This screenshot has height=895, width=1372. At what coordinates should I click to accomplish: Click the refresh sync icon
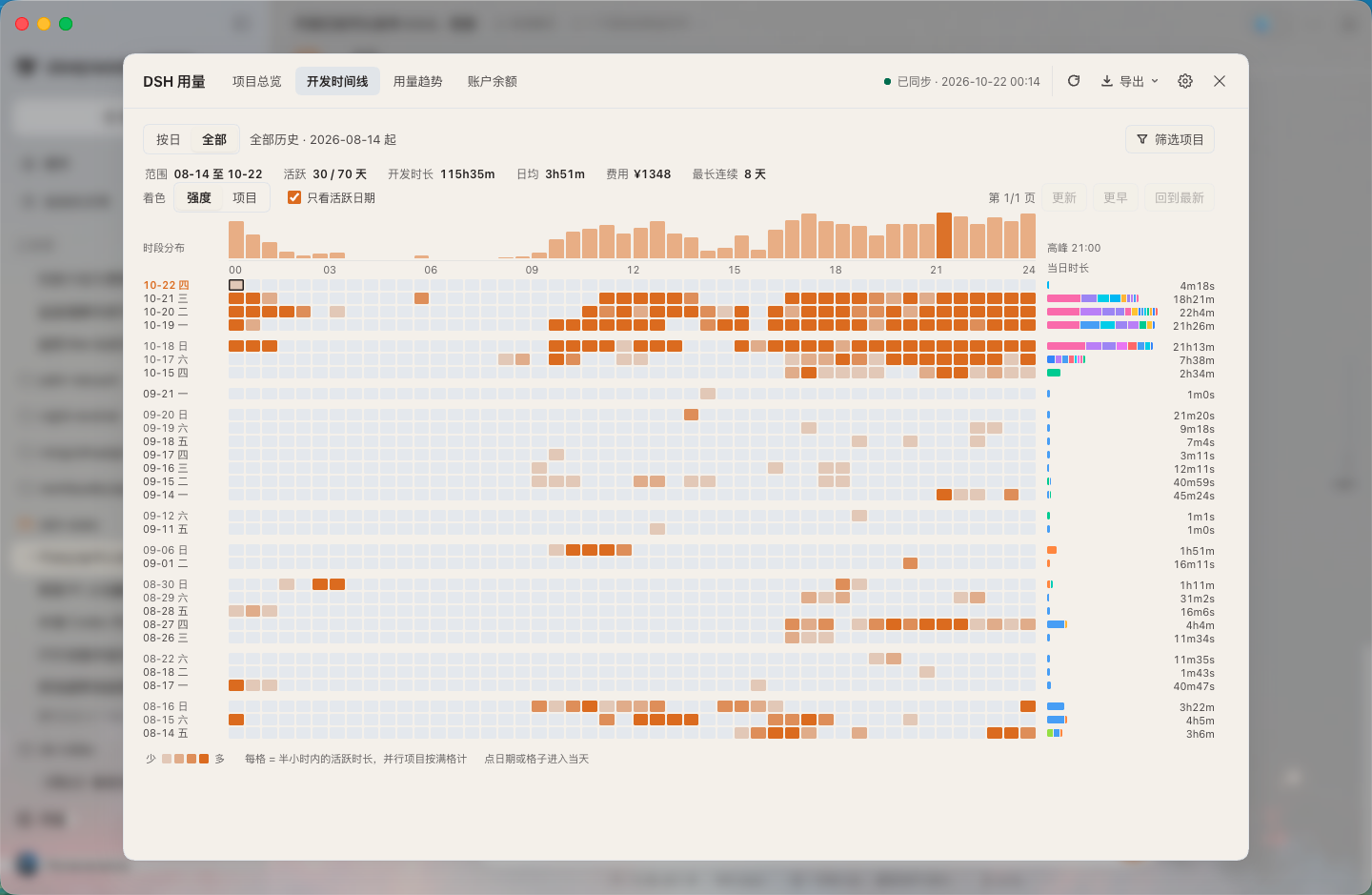tap(1074, 81)
